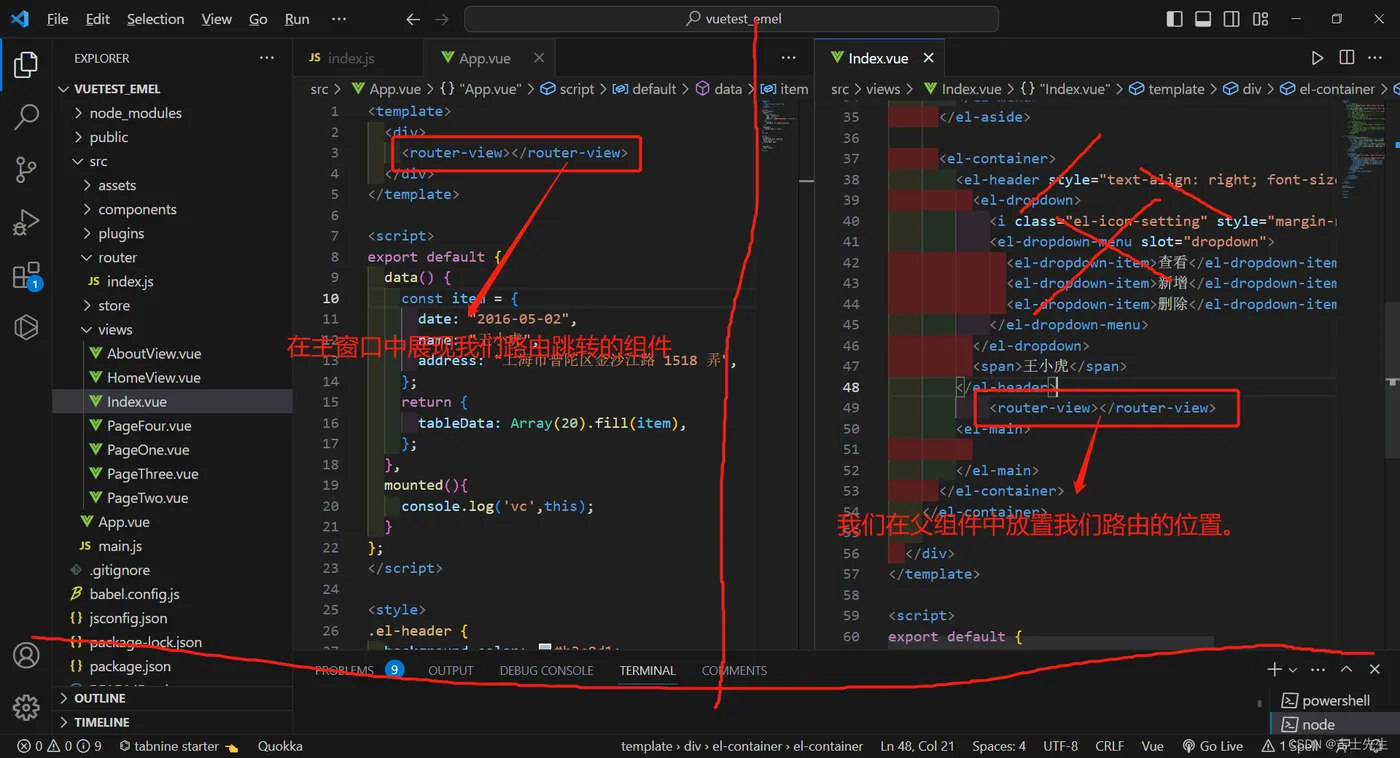Screen dimensions: 1400x758
Task: Open the Search view in the activity bar
Action: click(26, 117)
